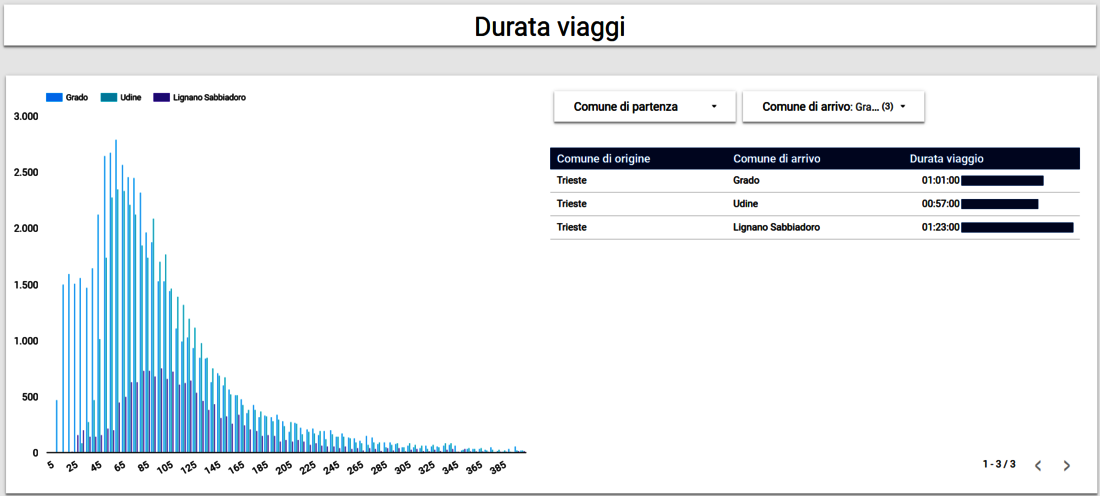Click the Grado blue legend swatch
The image size is (1100, 496).
(54, 97)
